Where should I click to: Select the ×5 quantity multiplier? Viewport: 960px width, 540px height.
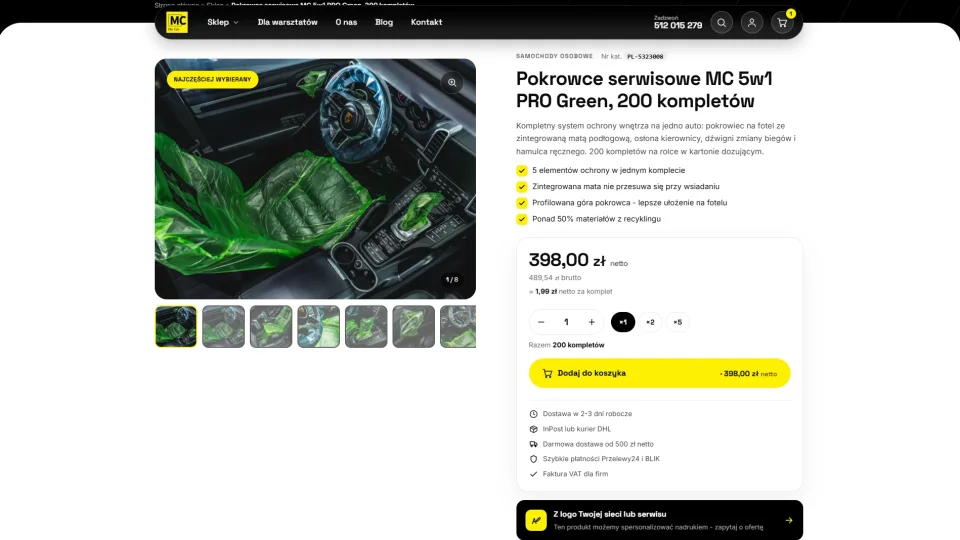(678, 322)
